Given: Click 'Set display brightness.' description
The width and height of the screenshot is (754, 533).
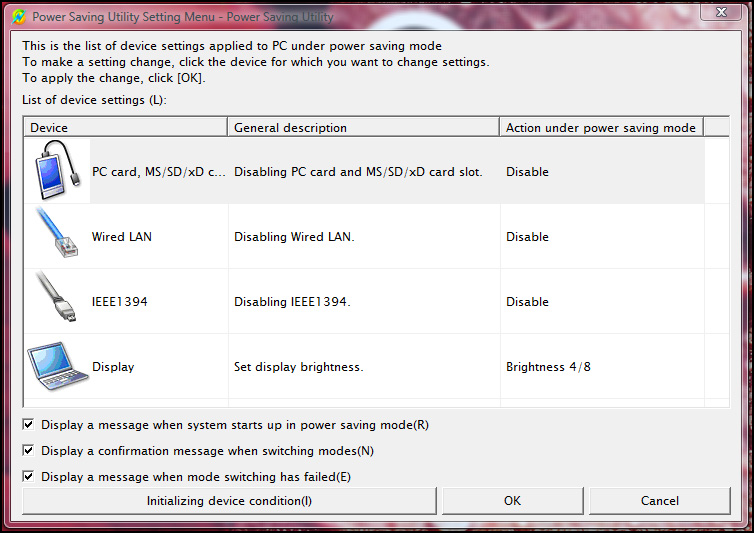Looking at the screenshot, I should (x=299, y=367).
